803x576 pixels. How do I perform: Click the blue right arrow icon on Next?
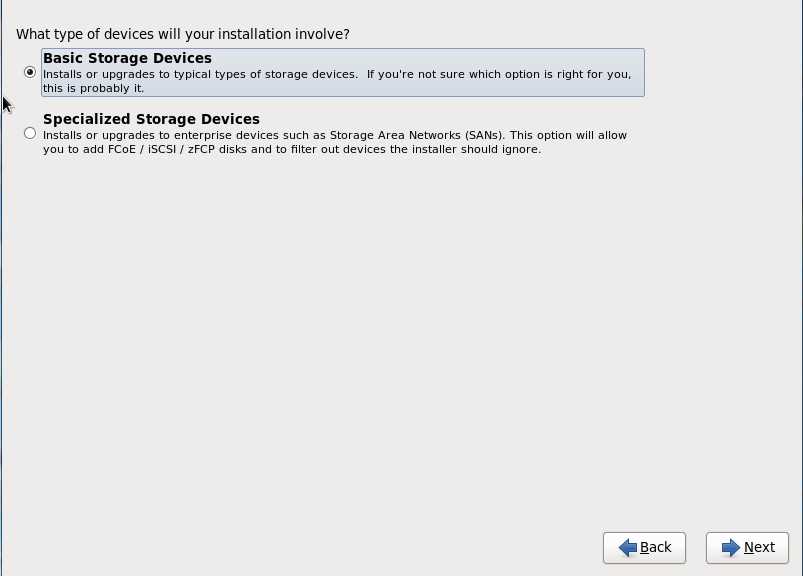click(x=731, y=547)
